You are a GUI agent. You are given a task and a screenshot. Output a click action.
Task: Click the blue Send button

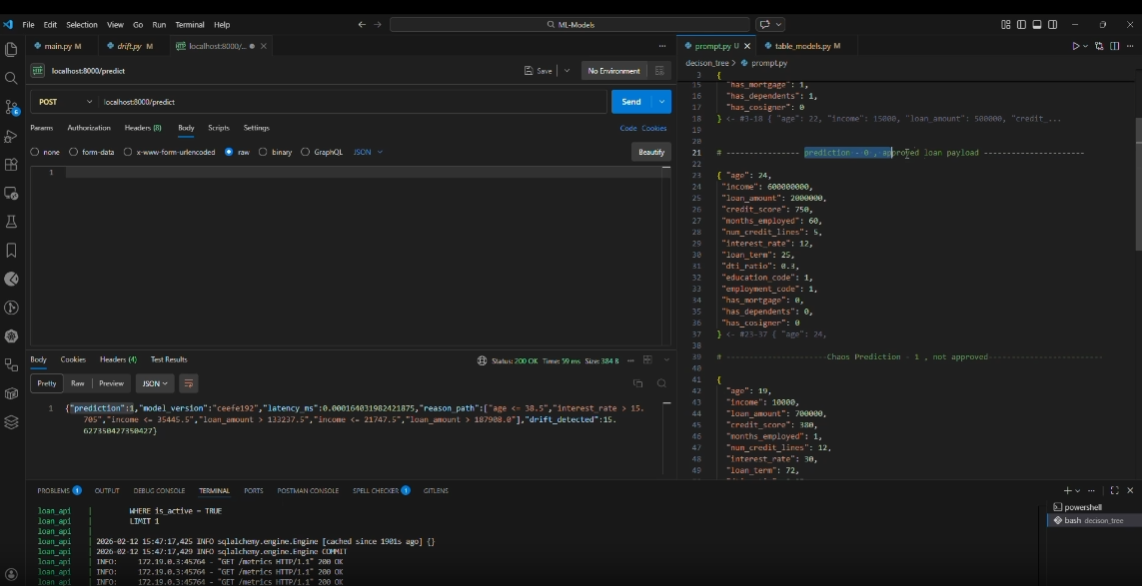point(631,102)
